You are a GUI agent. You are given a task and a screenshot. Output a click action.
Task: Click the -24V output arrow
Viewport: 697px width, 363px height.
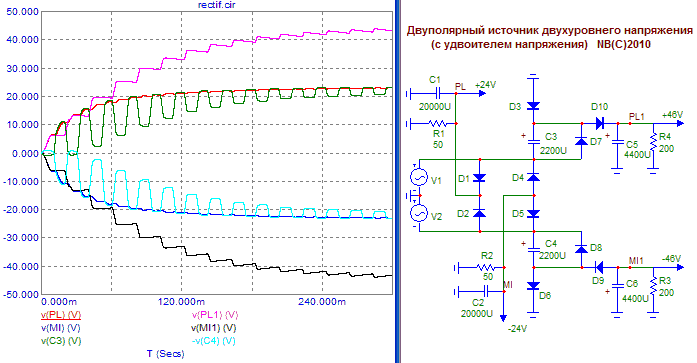(504, 317)
